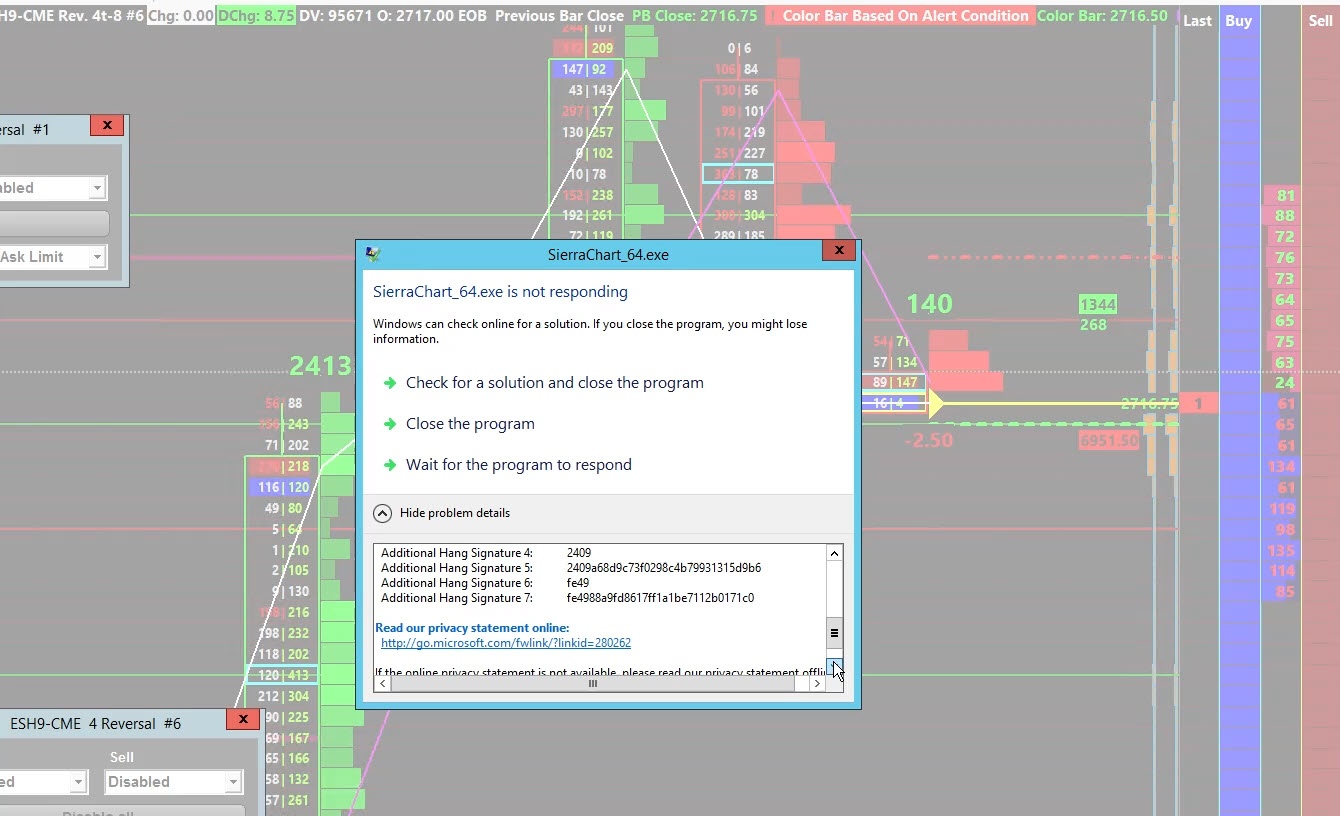This screenshot has height=816, width=1340.
Task: Click 'Color Bar Based On Alert Condition' header text
Action: [905, 16]
